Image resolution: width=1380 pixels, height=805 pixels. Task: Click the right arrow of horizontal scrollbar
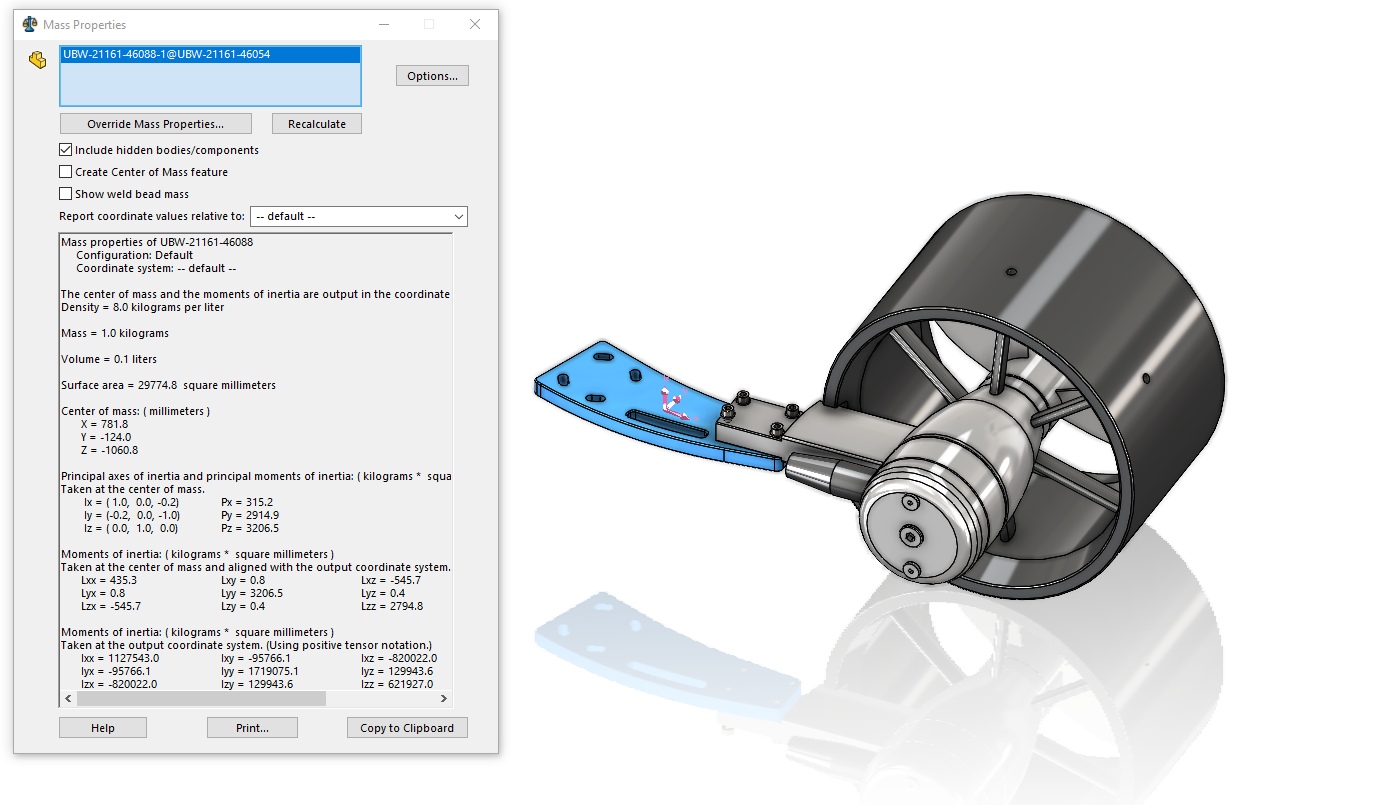(x=444, y=699)
